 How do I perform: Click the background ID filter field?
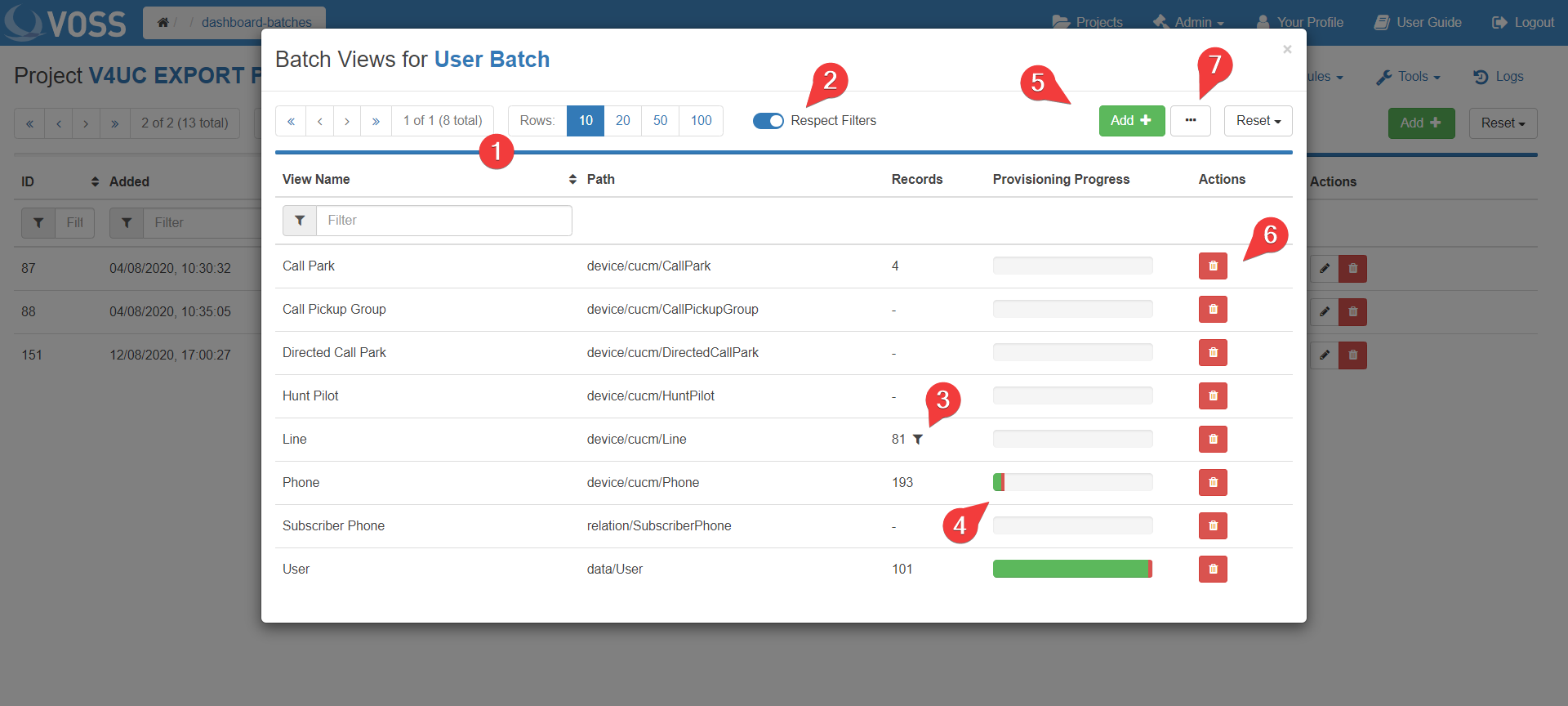(x=75, y=223)
